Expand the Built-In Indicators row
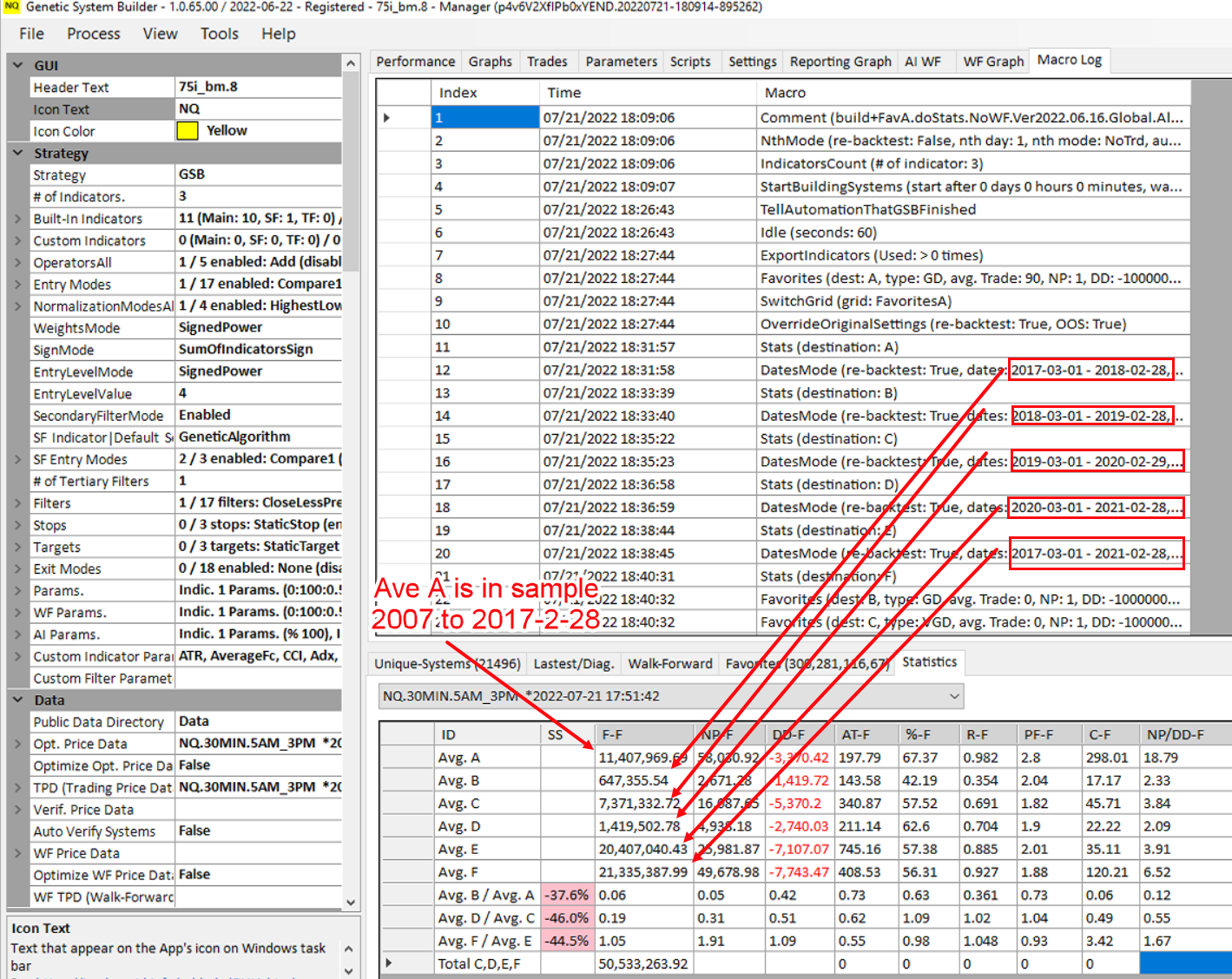The width and height of the screenshot is (1232, 979). [18, 219]
